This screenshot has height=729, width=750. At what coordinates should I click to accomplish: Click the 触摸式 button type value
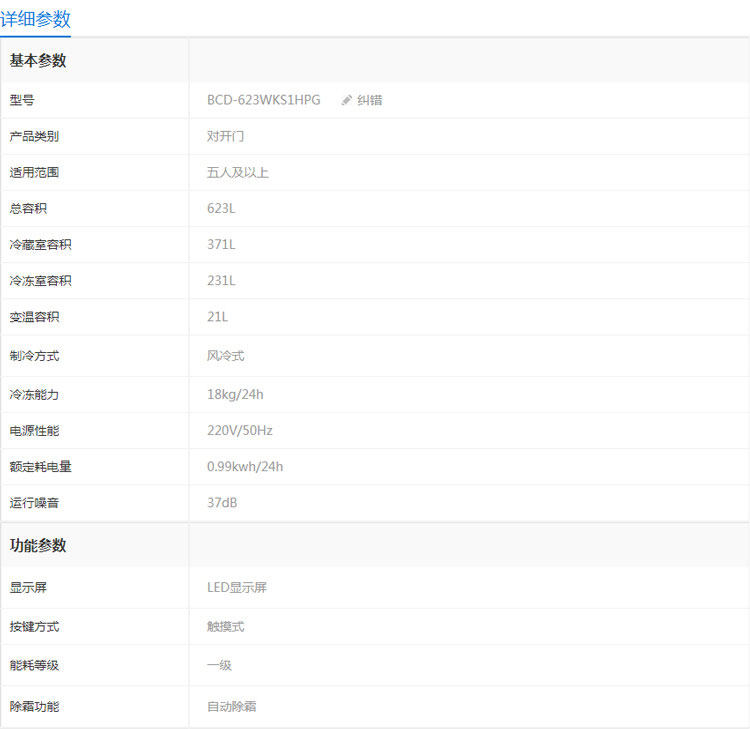[x=225, y=627]
